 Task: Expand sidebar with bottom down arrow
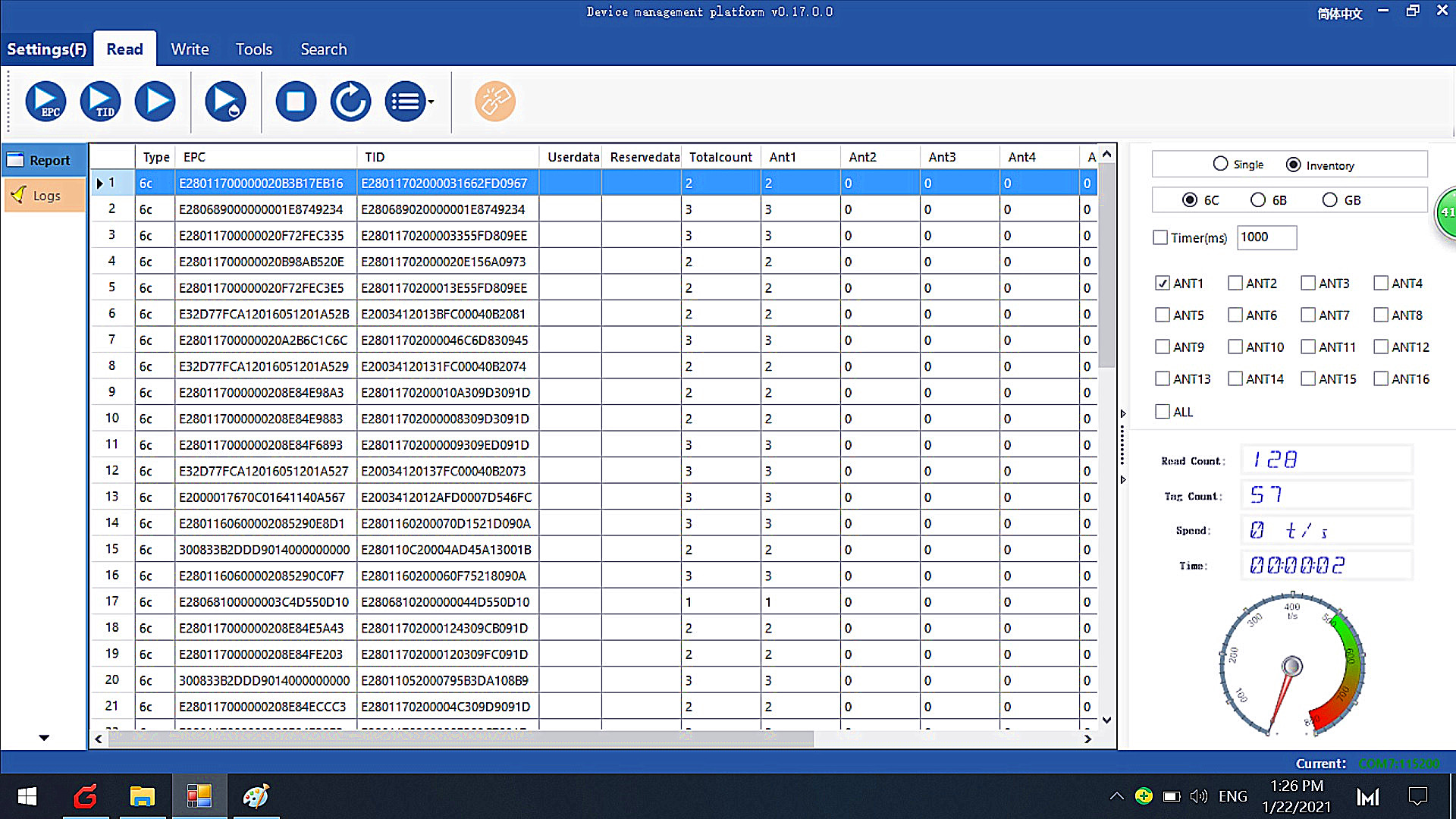coord(44,737)
